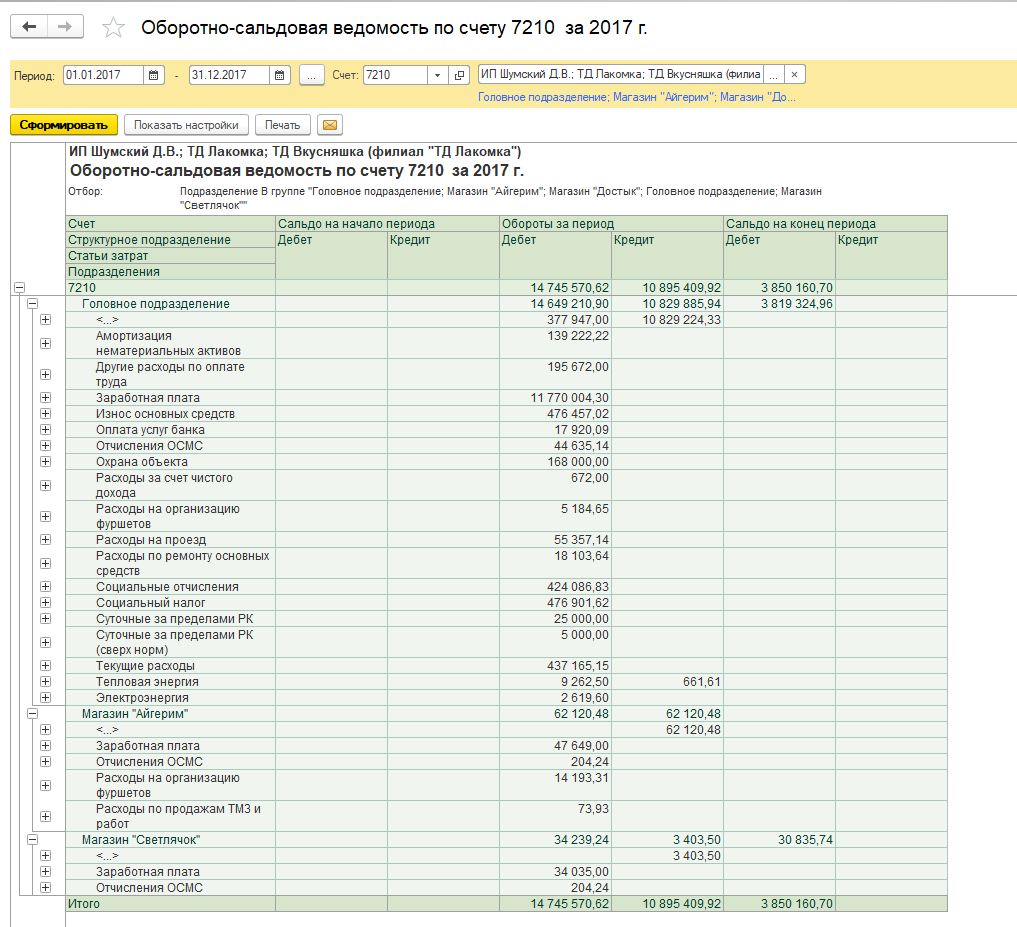Expand Охрана объекта row
The height and width of the screenshot is (927, 1017).
click(x=45, y=461)
